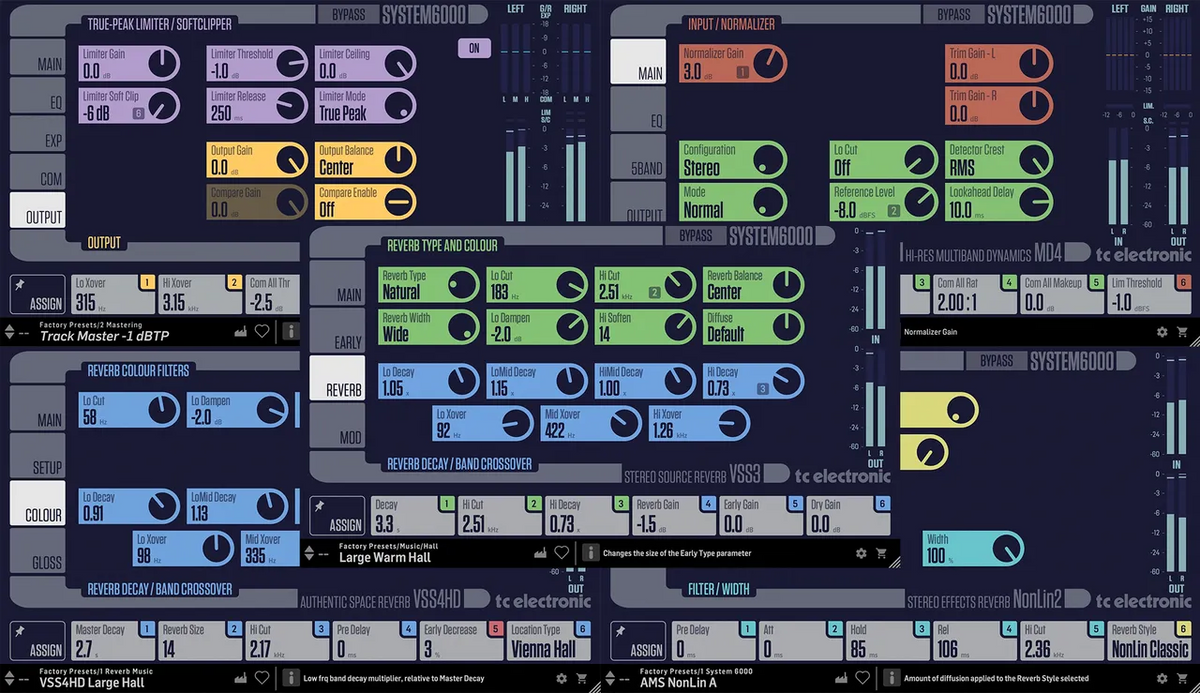Open the settings gear on the NonLin2 preset bar
Image resolution: width=1200 pixels, height=693 pixels.
pyautogui.click(x=1161, y=677)
